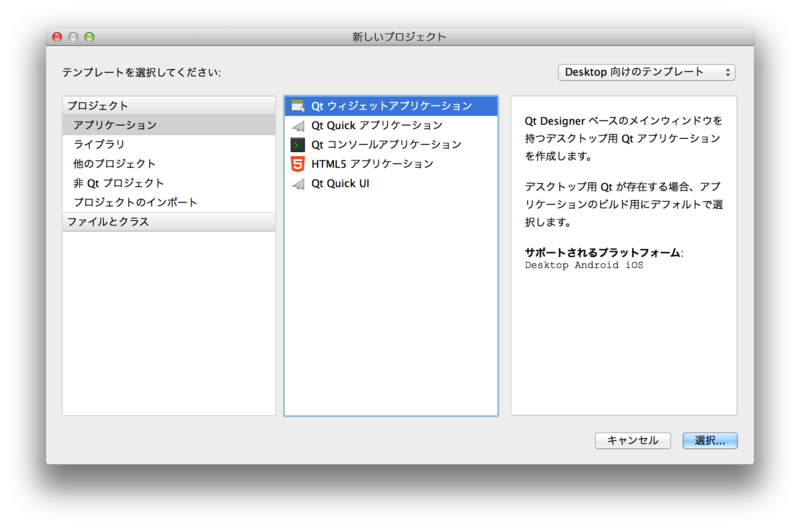
Task: Choose Qt Quick UI template text
Action: pyautogui.click(x=340, y=184)
